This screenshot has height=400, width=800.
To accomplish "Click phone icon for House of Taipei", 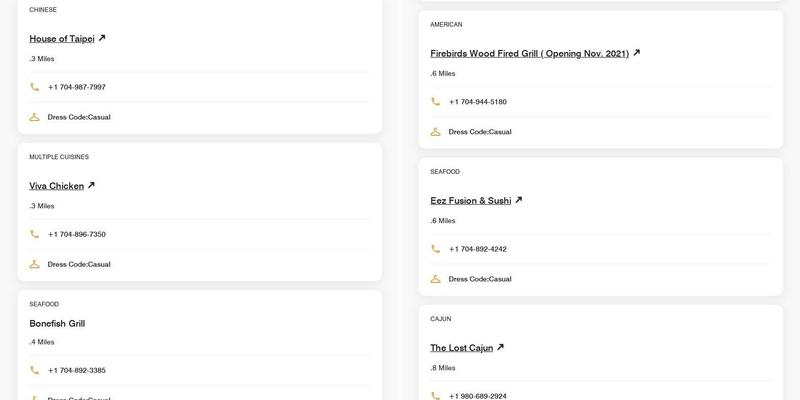I will (x=35, y=87).
